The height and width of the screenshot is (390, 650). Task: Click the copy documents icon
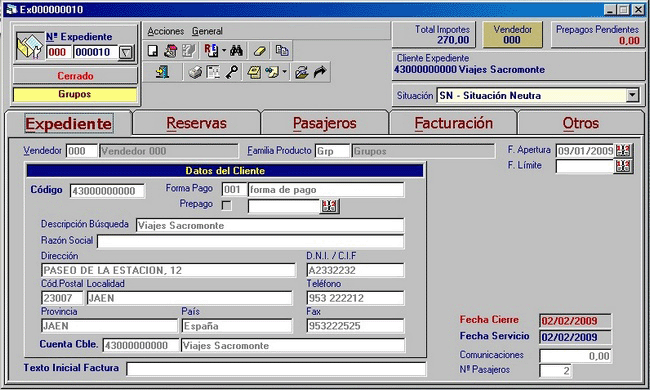click(282, 51)
